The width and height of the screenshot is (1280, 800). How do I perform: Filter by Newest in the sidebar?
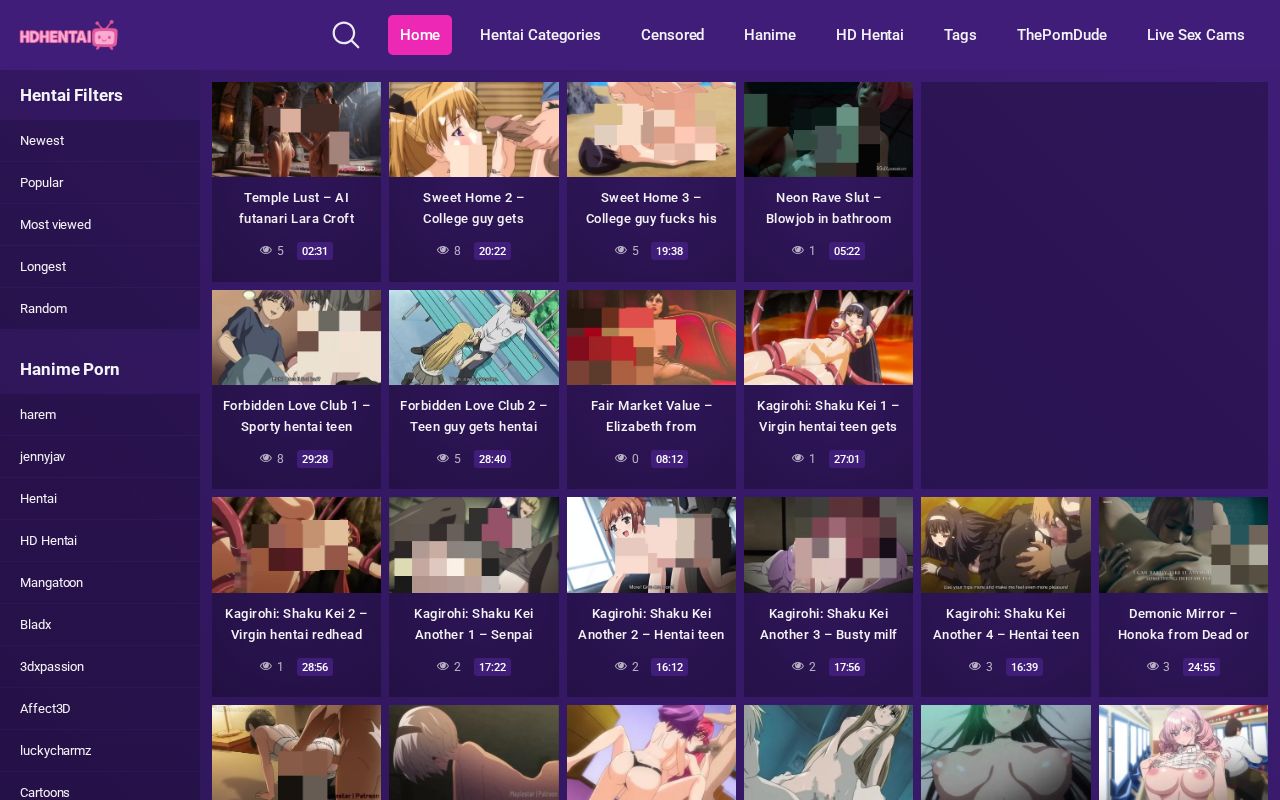coord(100,141)
